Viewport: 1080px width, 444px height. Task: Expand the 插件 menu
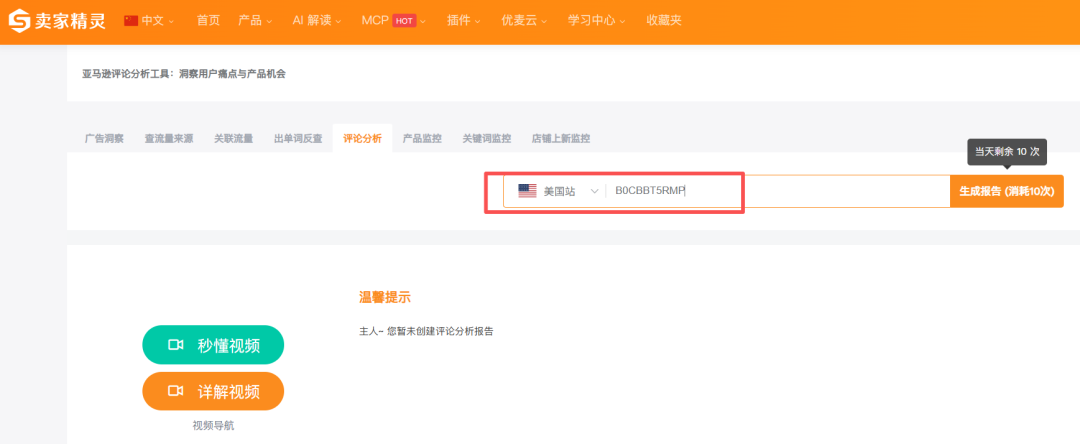[x=464, y=21]
